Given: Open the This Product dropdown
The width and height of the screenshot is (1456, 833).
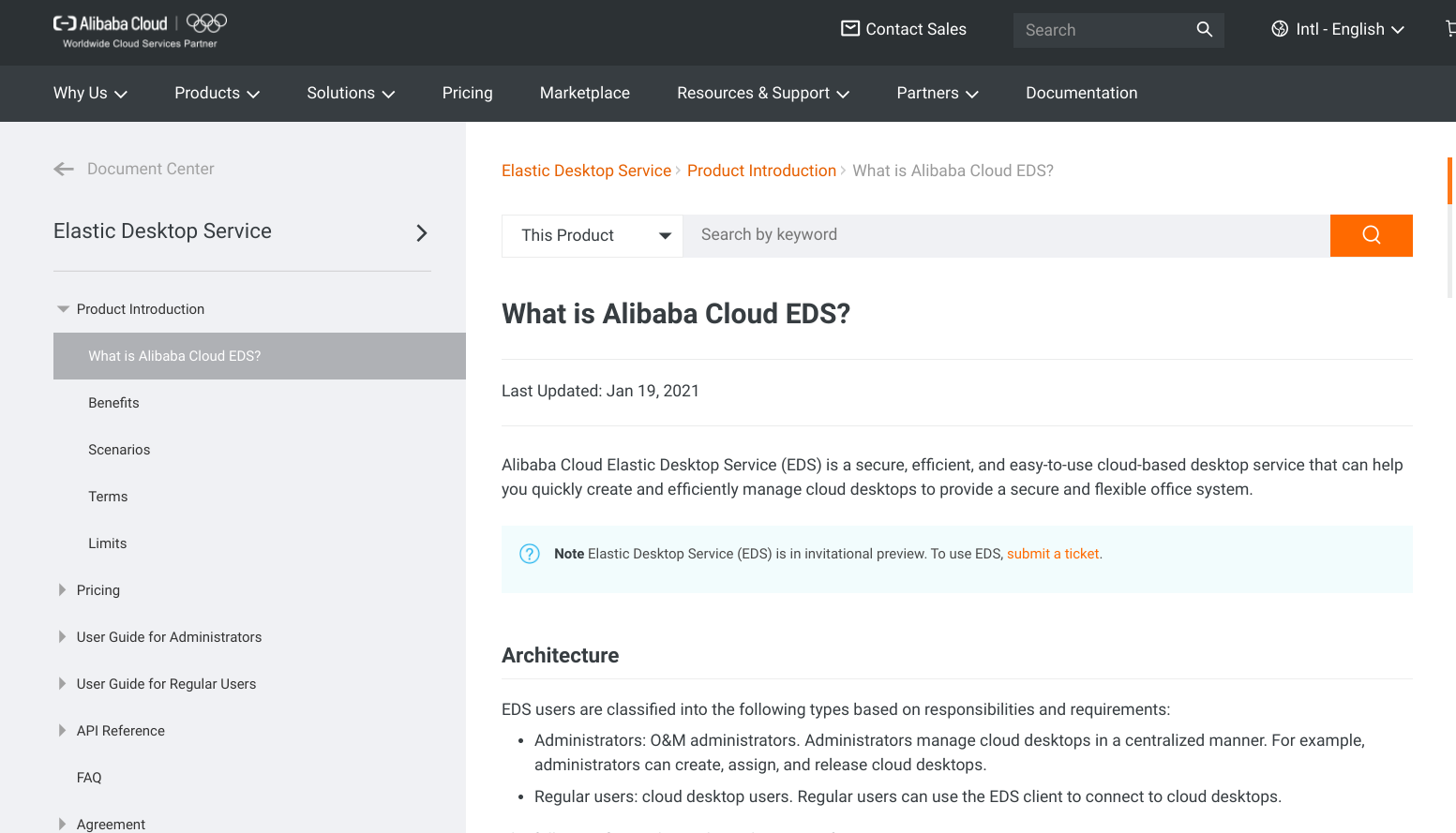Looking at the screenshot, I should coord(592,235).
